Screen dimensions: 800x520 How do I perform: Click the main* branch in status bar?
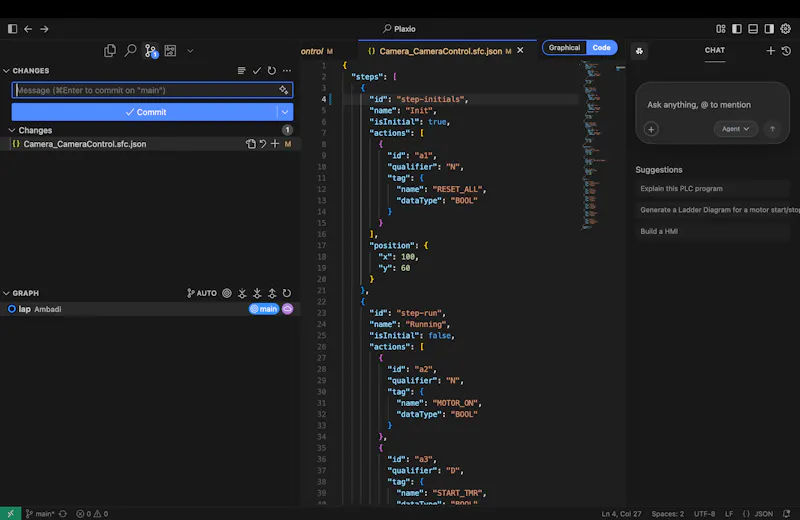[39, 514]
